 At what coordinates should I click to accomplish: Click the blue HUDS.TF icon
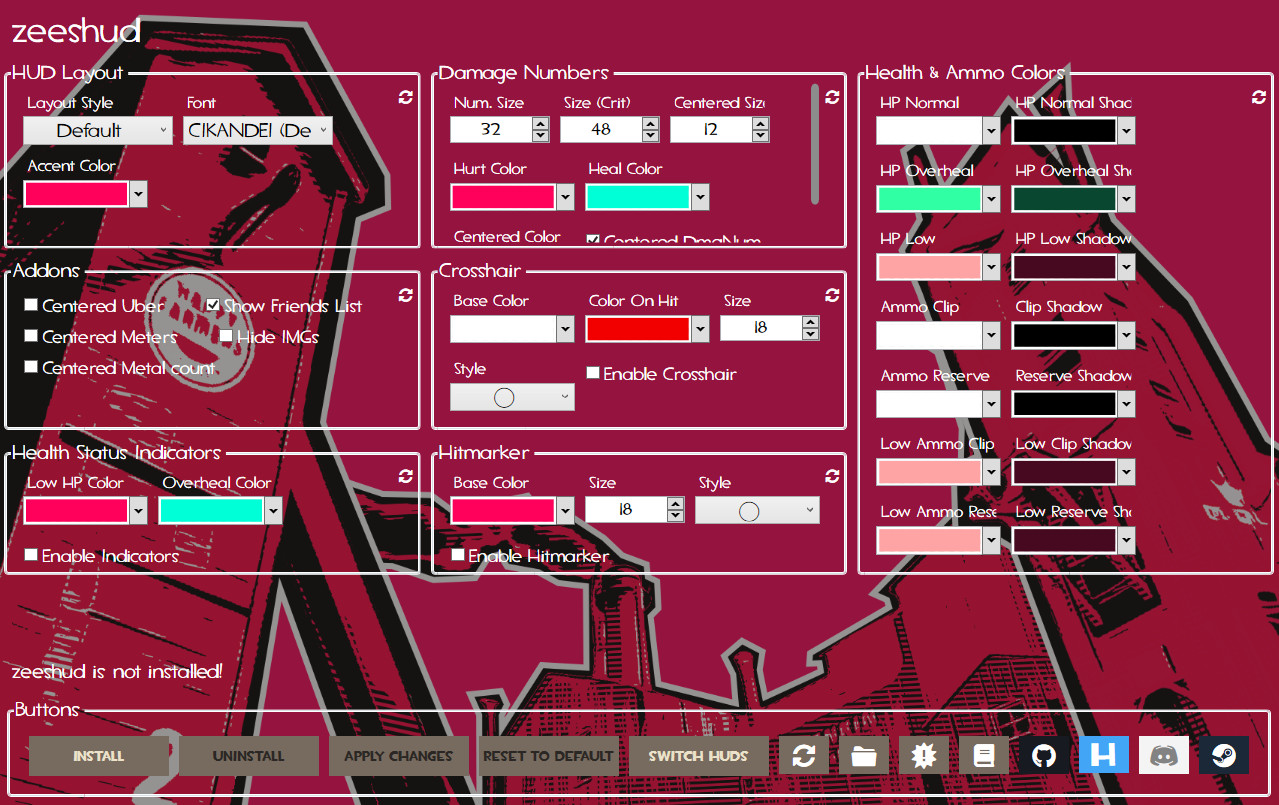[1103, 755]
